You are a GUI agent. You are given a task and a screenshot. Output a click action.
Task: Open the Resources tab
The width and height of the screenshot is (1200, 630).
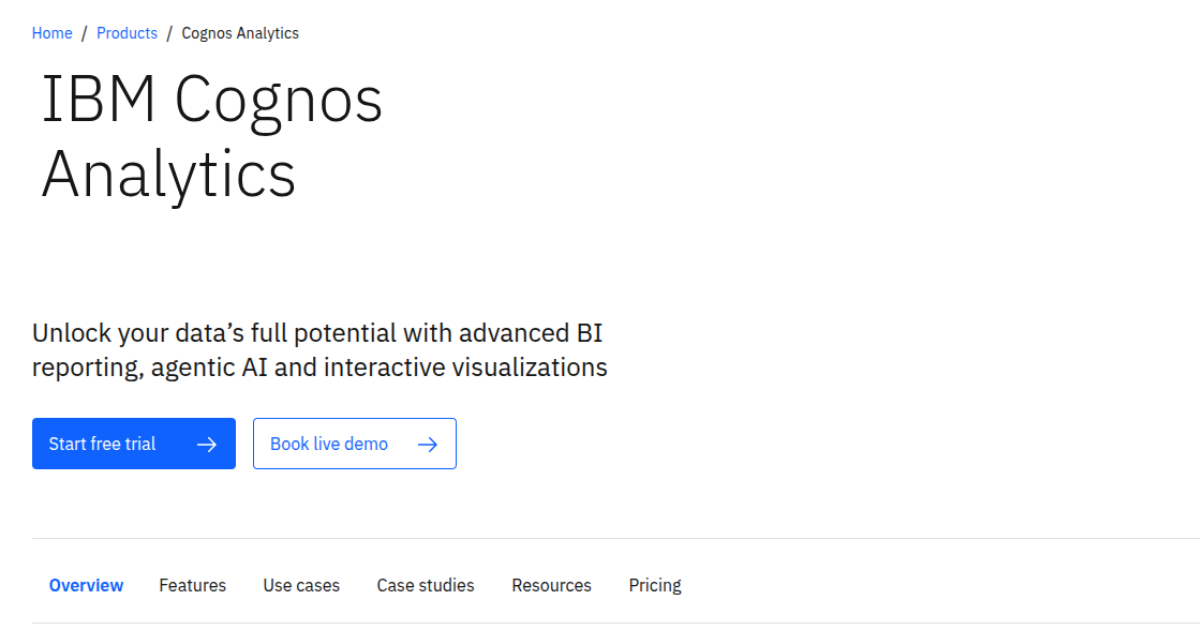pyautogui.click(x=551, y=585)
